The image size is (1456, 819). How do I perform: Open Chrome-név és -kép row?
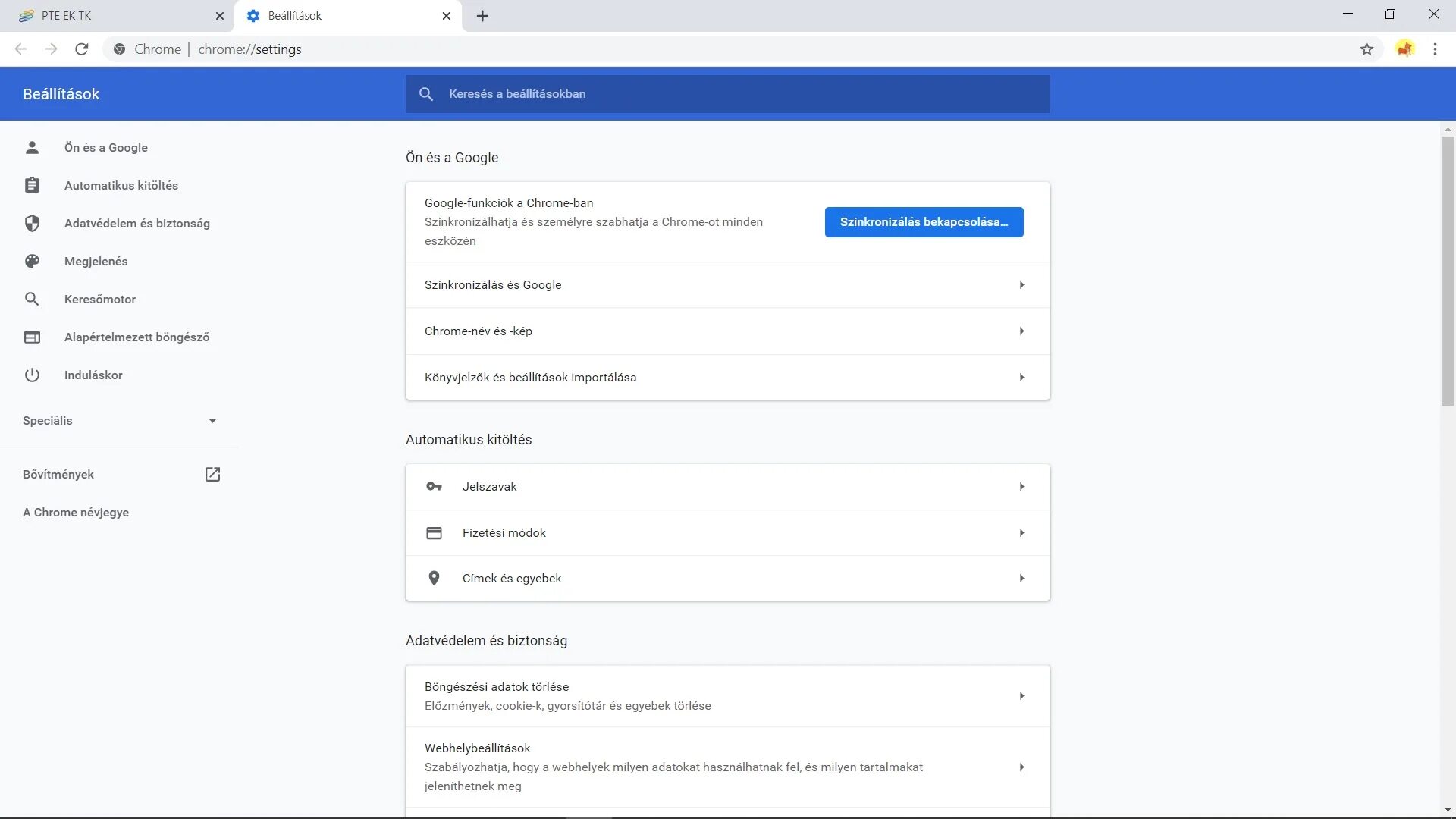pos(727,331)
